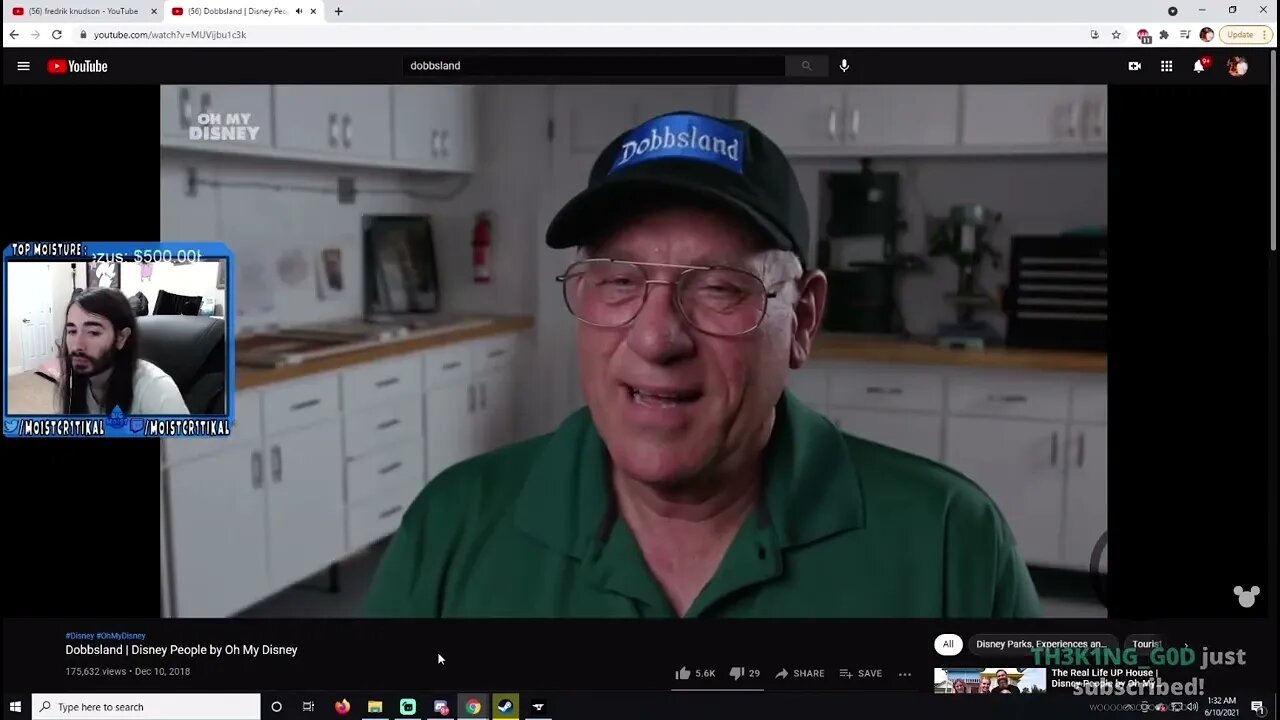Open the Cortana circle icon
Screen dimensions: 1280x720
tap(276, 707)
